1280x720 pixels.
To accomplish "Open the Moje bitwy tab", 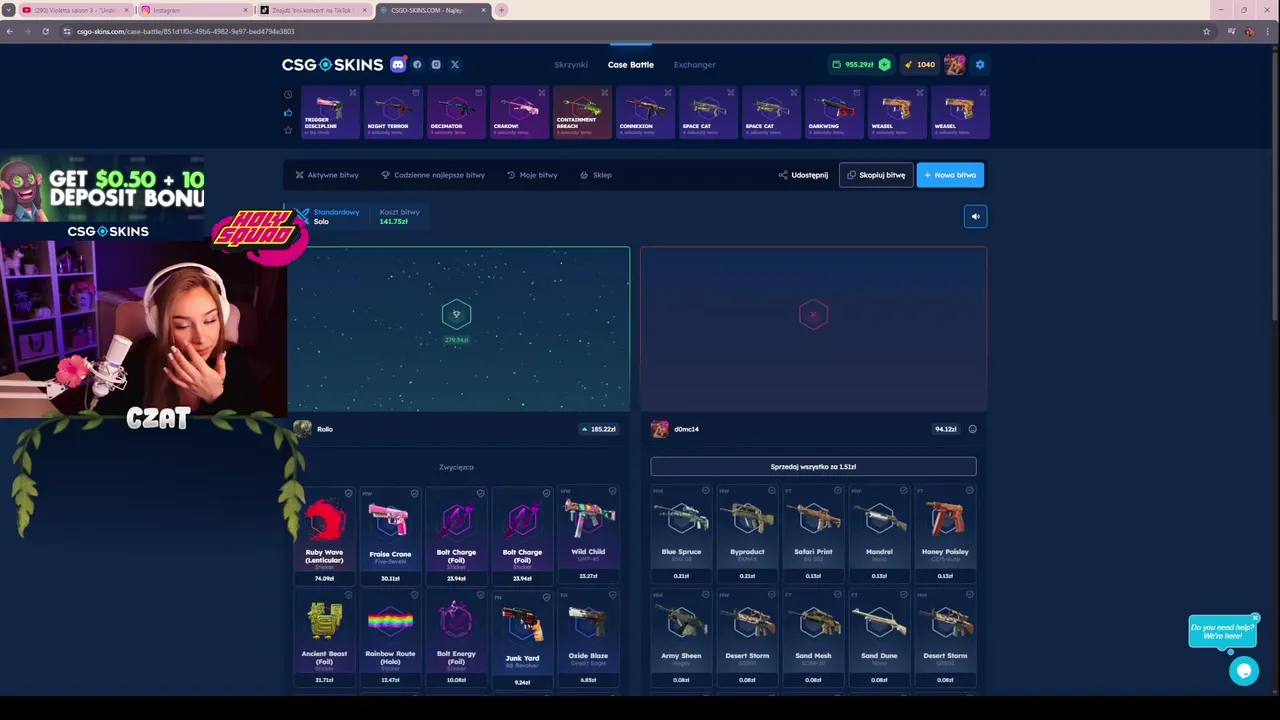I will tap(532, 175).
